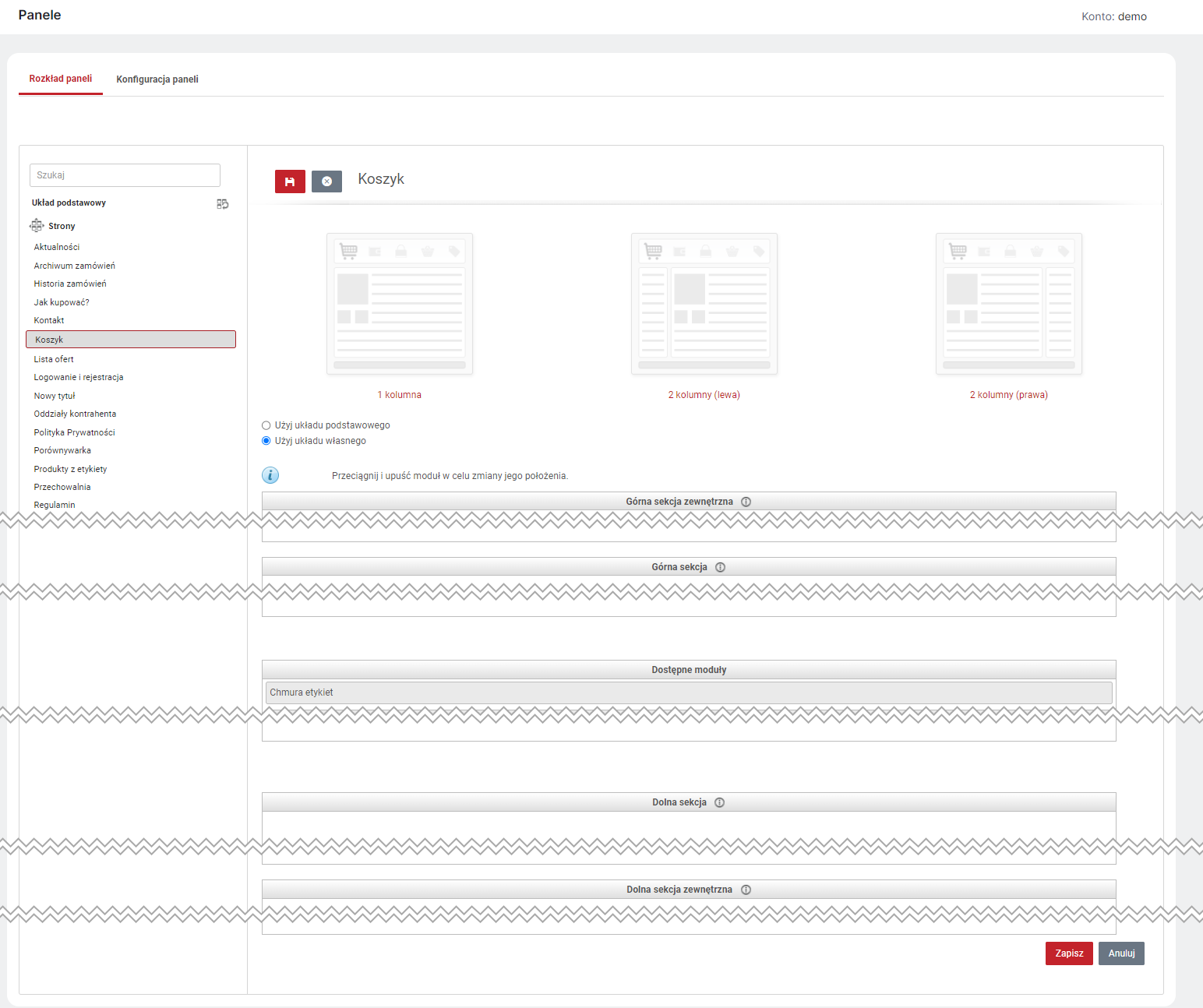Open Lista ofert in the pages tree
The height and width of the screenshot is (1008, 1203).
pos(54,359)
